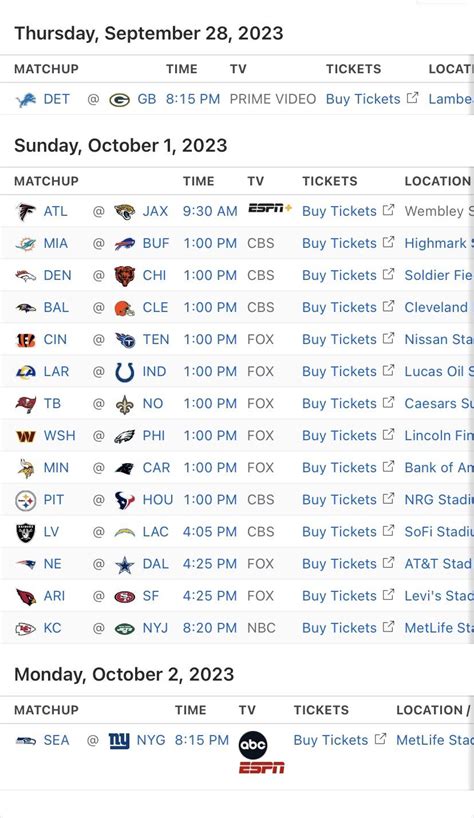This screenshot has width=474, height=818.
Task: Open the MIA team link
Action: tap(56, 244)
